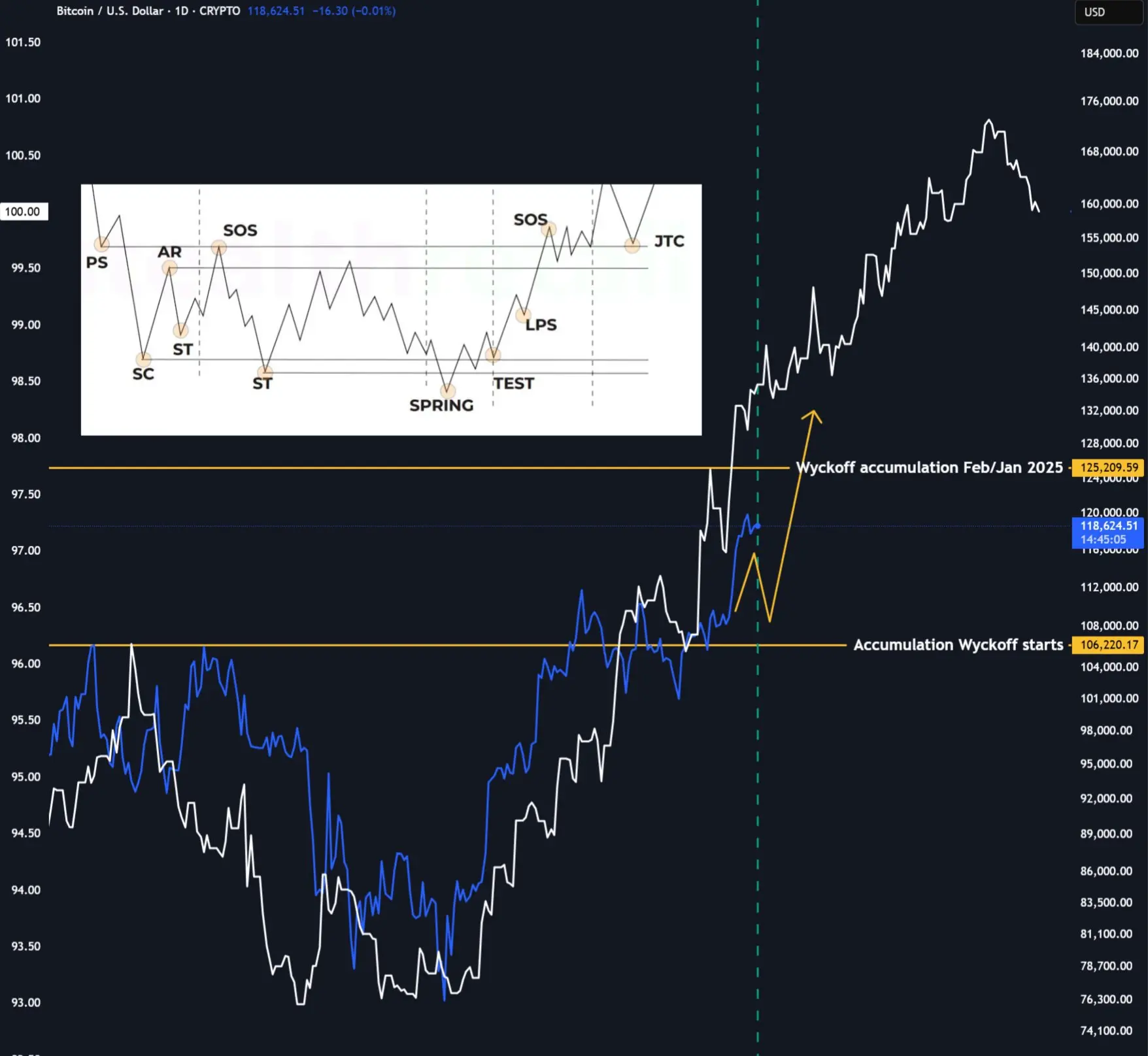Click the 14:45:05 countdown under current price
The width and height of the screenshot is (1148, 1056).
[x=1104, y=540]
